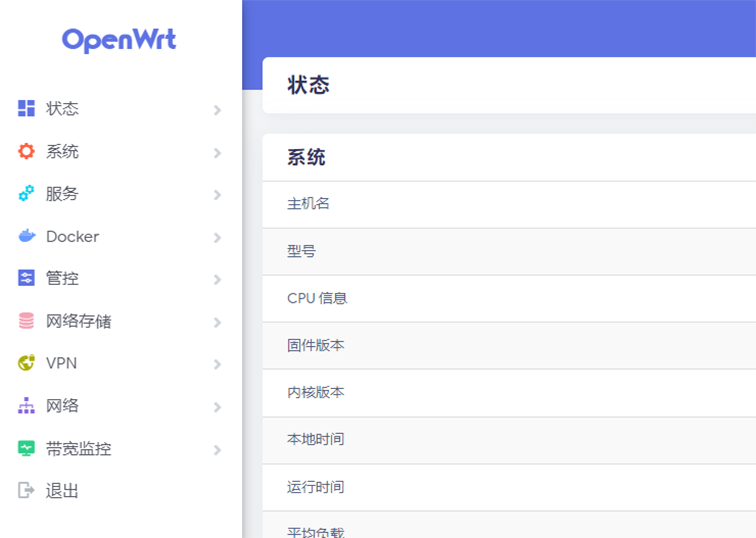Screen dimensions: 756x538
Task: Select the 型号 row label
Action: tap(301, 251)
